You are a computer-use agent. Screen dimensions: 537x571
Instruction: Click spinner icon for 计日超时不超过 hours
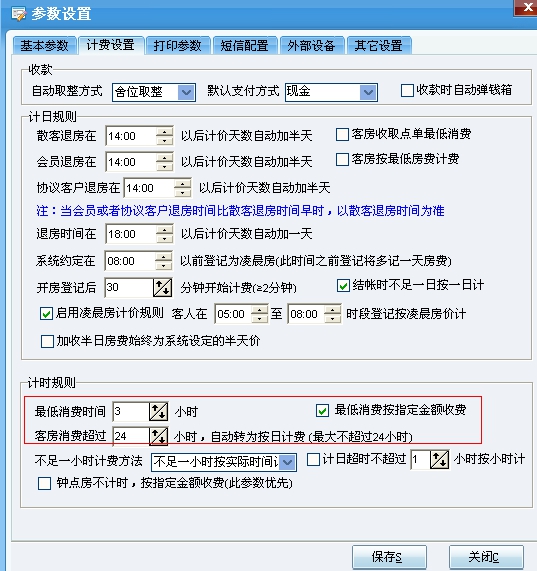(439, 460)
